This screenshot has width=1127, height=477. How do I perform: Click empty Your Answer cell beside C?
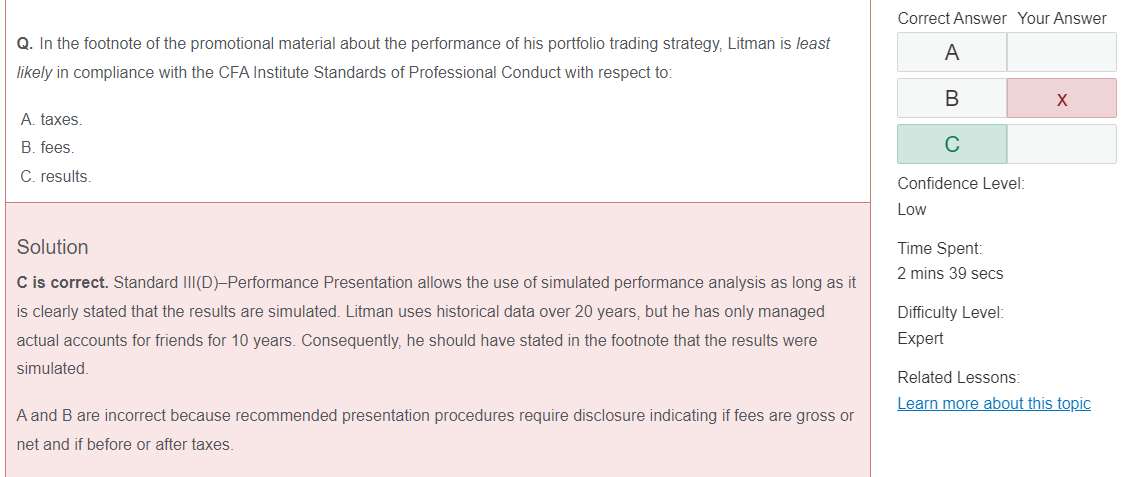coord(1062,144)
